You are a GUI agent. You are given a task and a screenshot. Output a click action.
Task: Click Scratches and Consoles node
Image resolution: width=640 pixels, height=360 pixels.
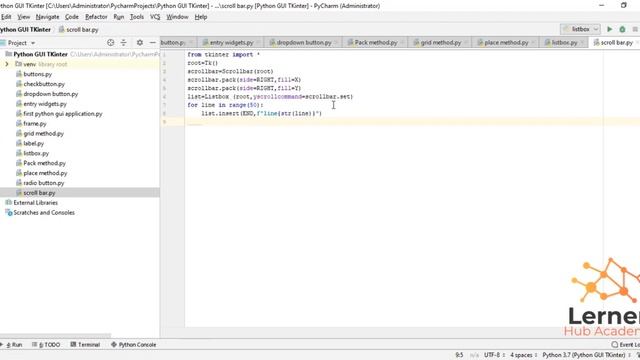[x=44, y=213]
